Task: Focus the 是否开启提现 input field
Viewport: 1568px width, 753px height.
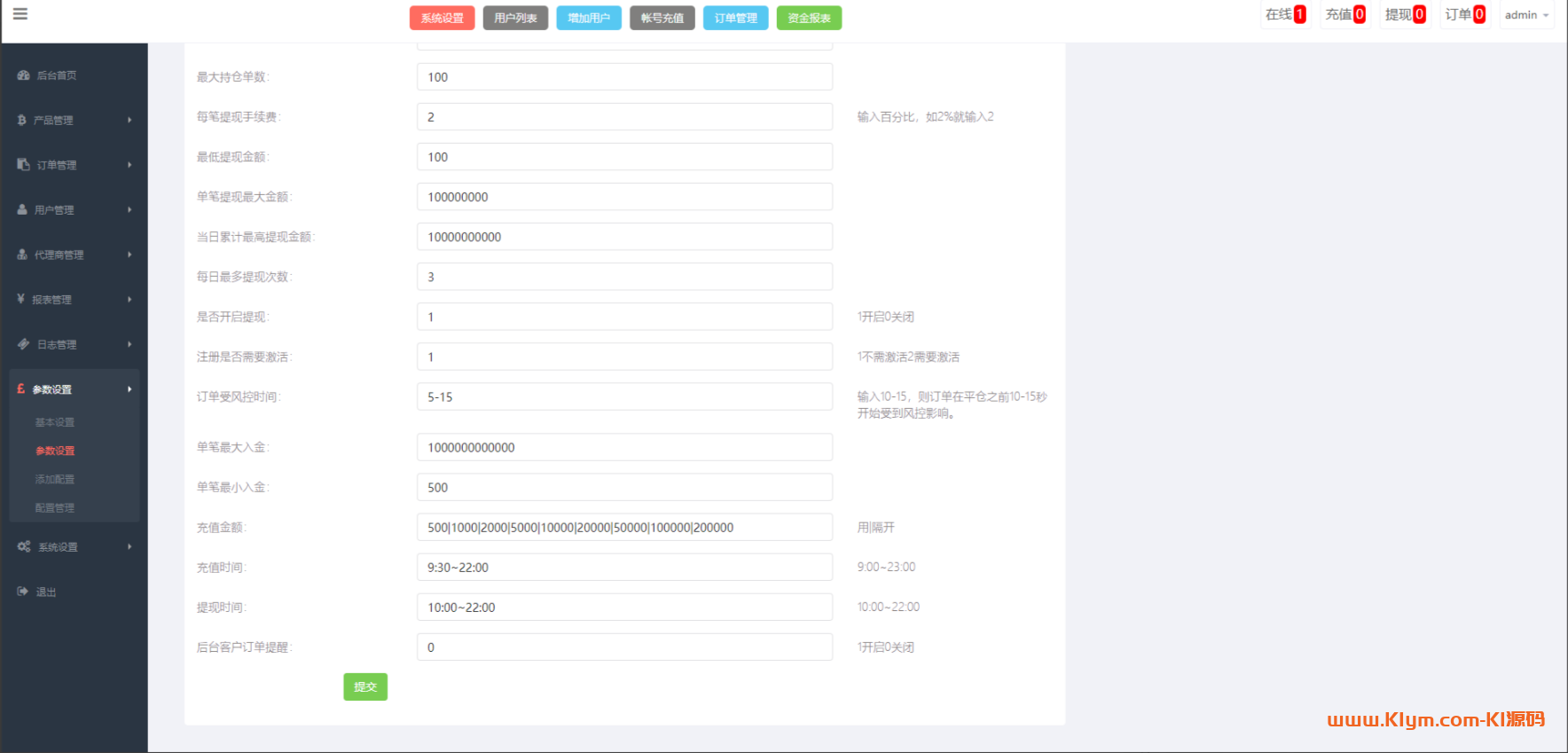Action: (624, 317)
